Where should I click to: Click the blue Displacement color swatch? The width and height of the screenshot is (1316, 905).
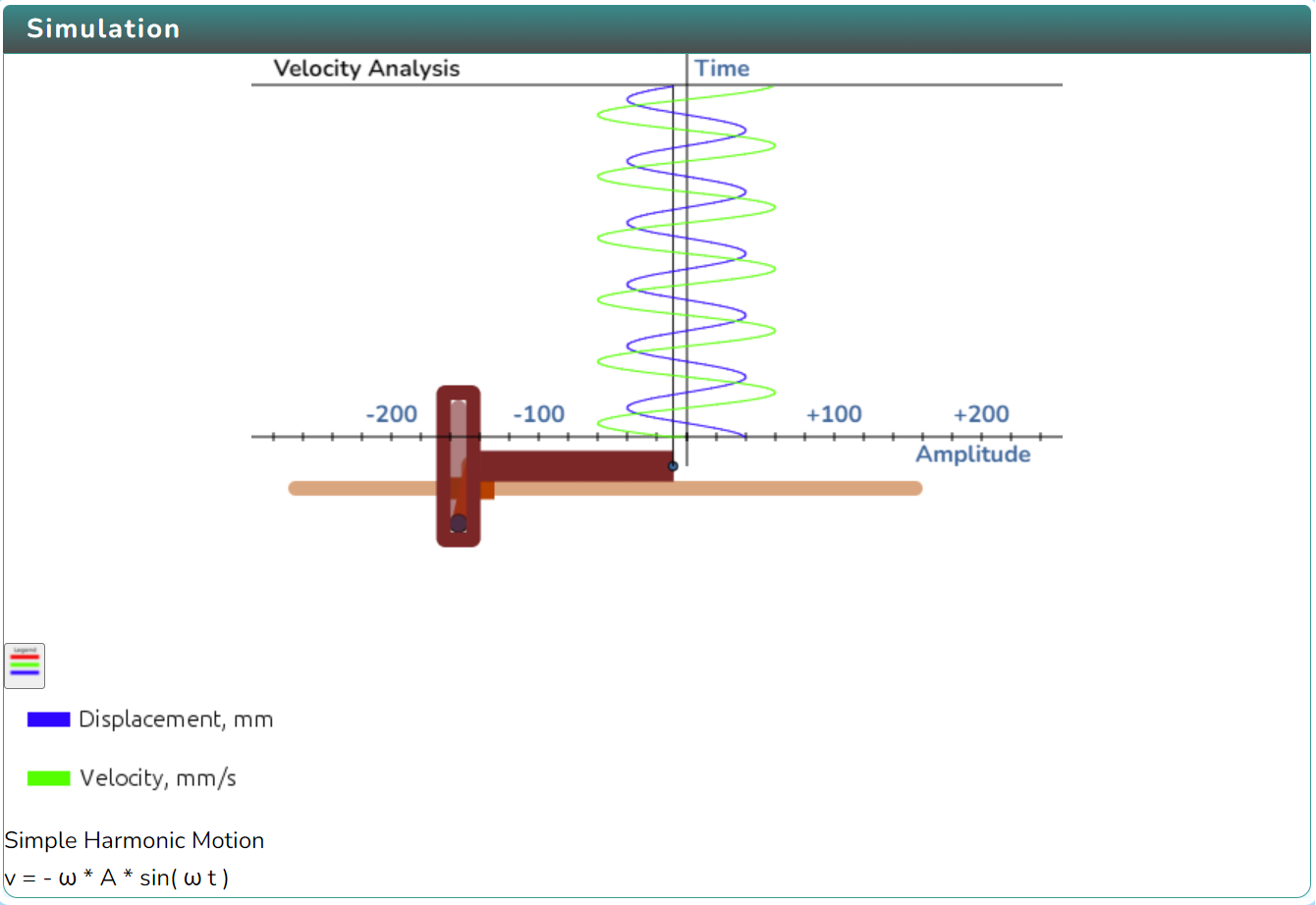click(49, 719)
